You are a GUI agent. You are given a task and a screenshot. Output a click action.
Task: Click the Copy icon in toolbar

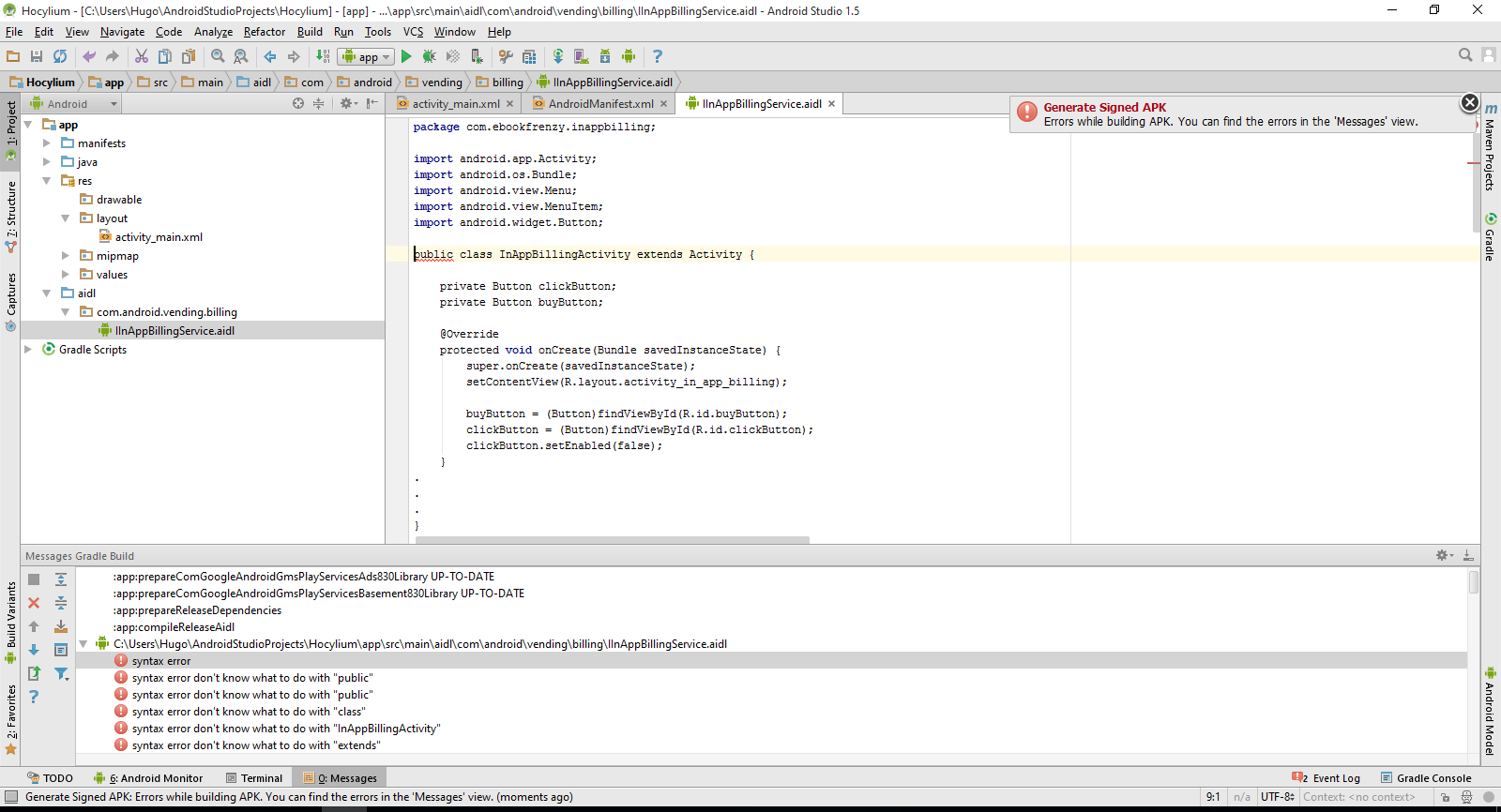(165, 56)
